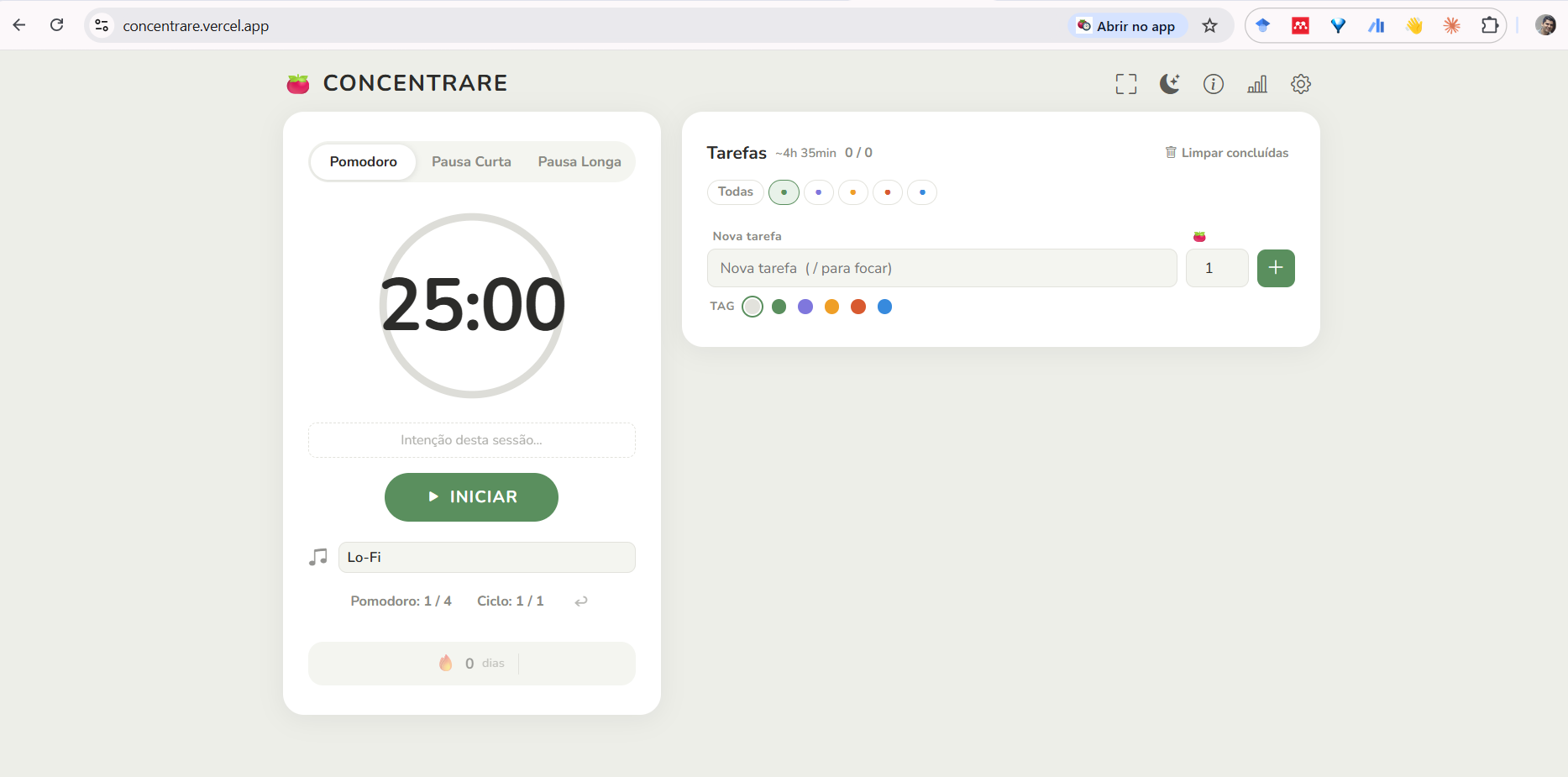Viewport: 1568px width, 777px height.
Task: Select the Todas filter chip
Action: (736, 192)
